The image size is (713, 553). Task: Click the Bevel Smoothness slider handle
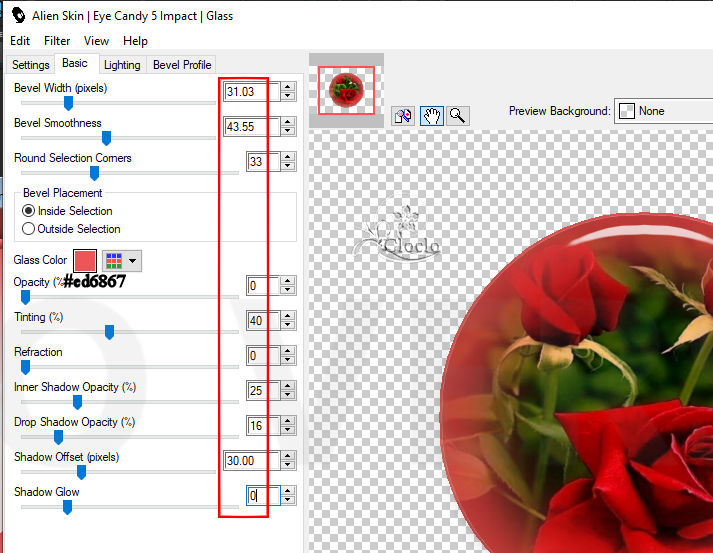click(106, 138)
